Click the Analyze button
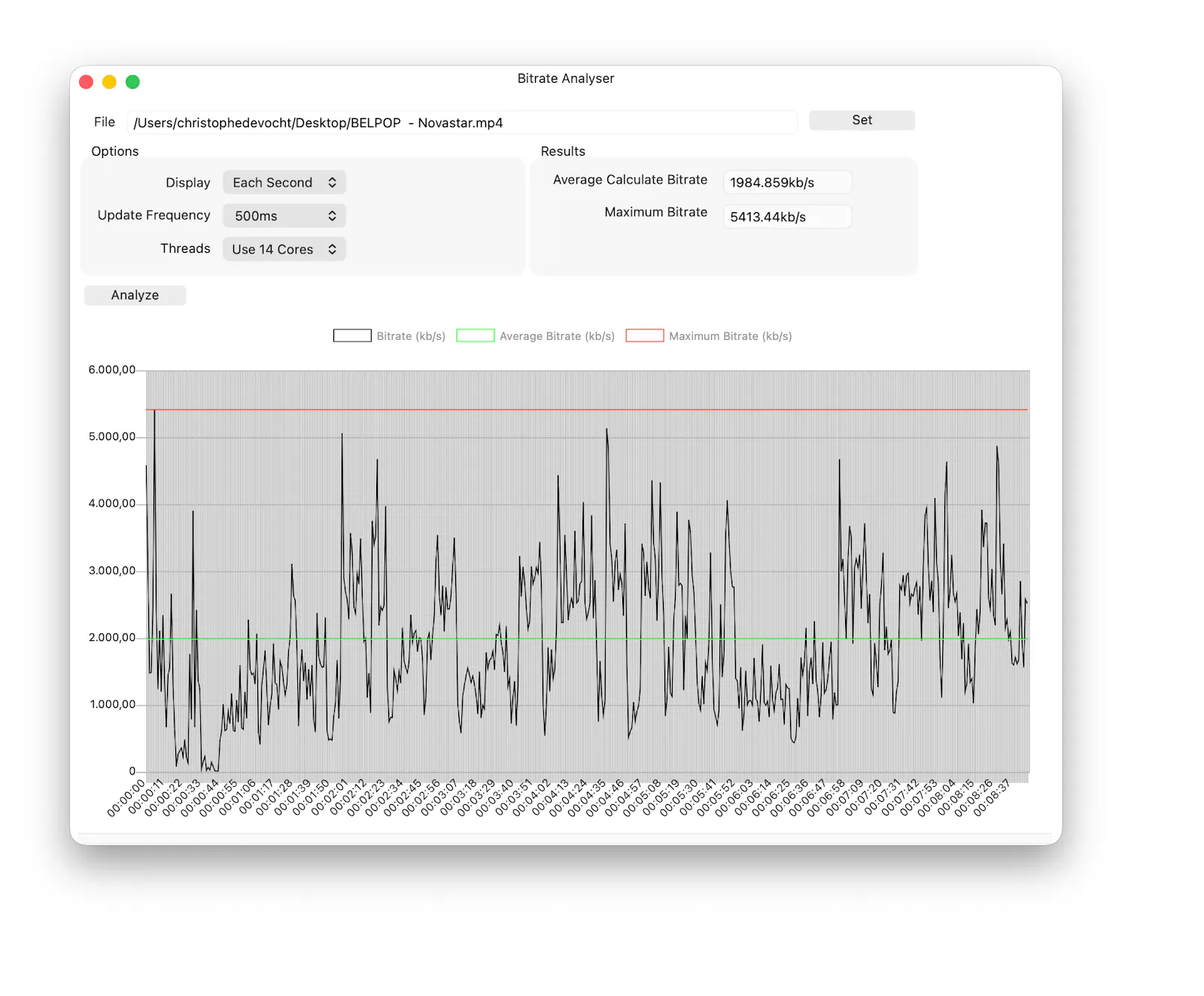Image resolution: width=1204 pixels, height=996 pixels. [135, 295]
